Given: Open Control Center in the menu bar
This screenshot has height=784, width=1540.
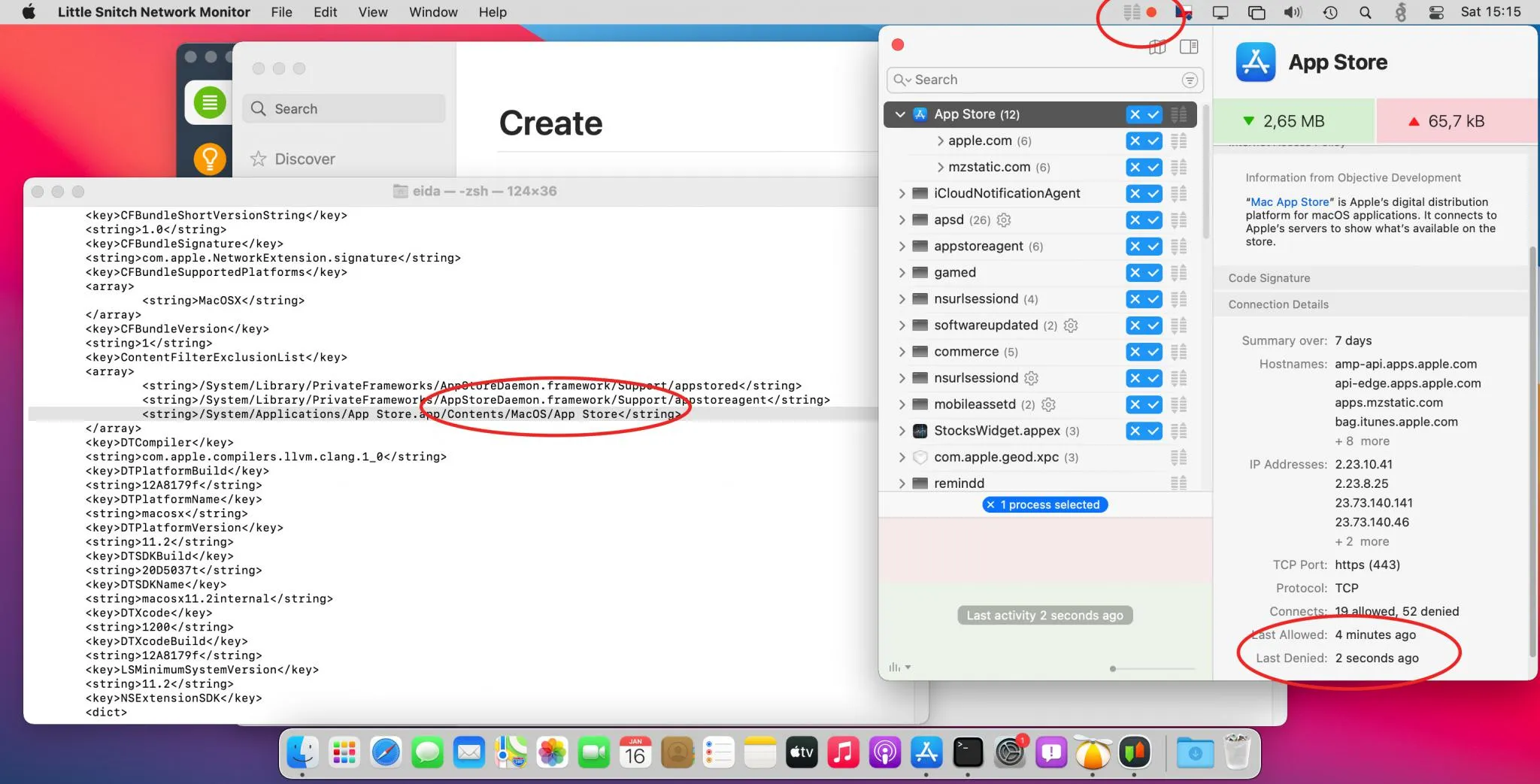Looking at the screenshot, I should pyautogui.click(x=1436, y=12).
